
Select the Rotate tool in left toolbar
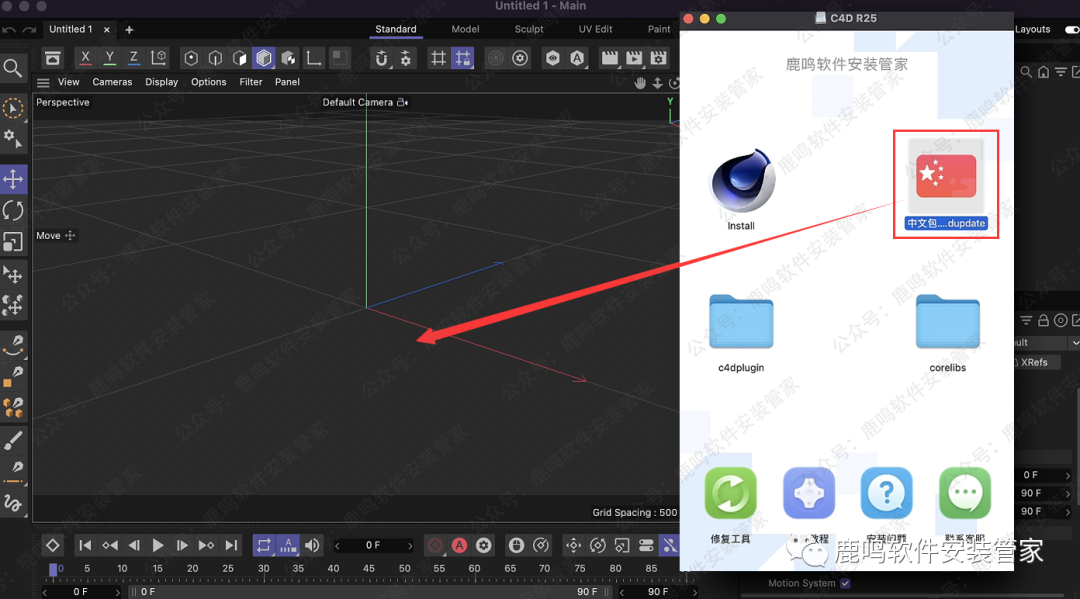13,210
